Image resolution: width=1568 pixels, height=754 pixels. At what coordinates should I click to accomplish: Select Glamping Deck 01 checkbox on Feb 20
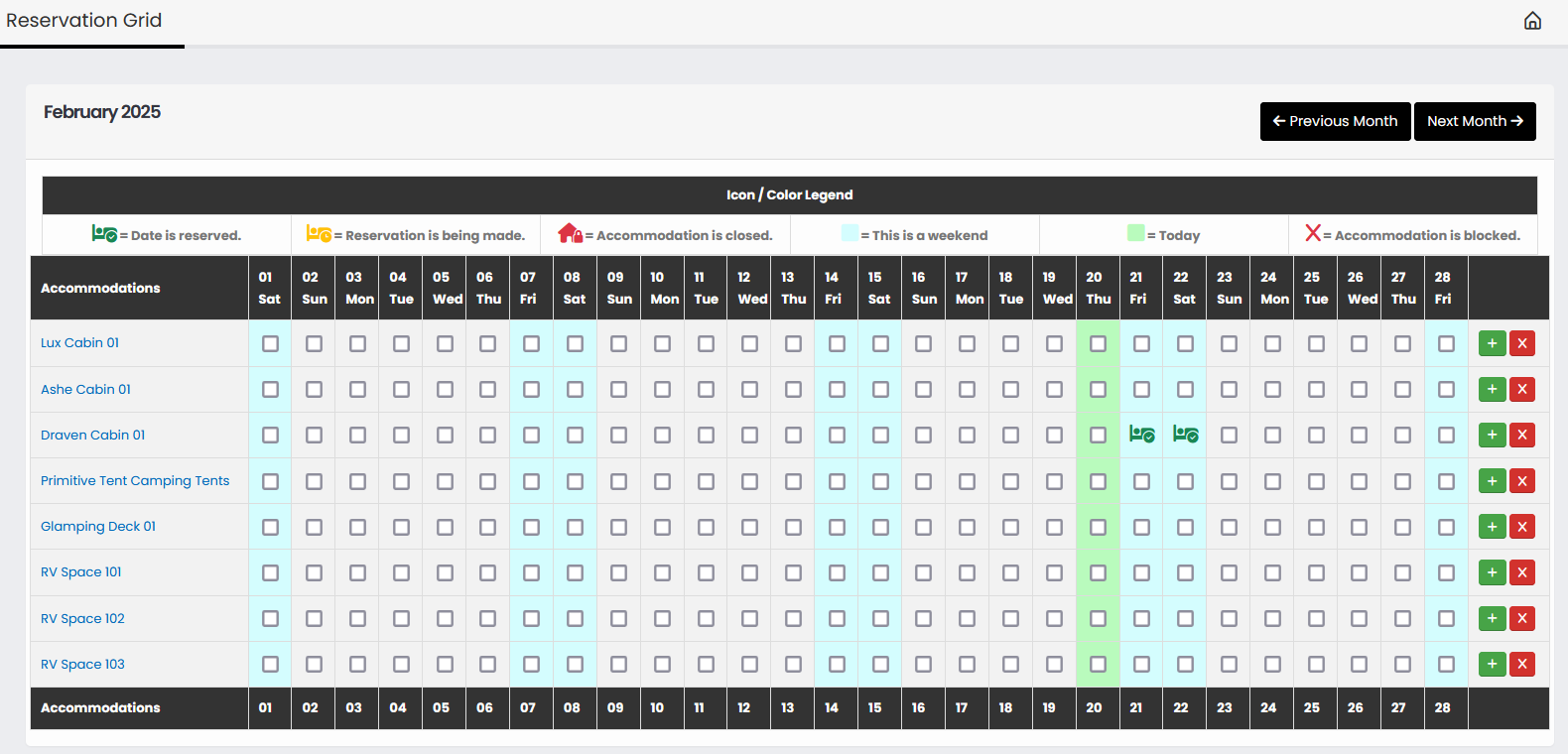pos(1098,527)
